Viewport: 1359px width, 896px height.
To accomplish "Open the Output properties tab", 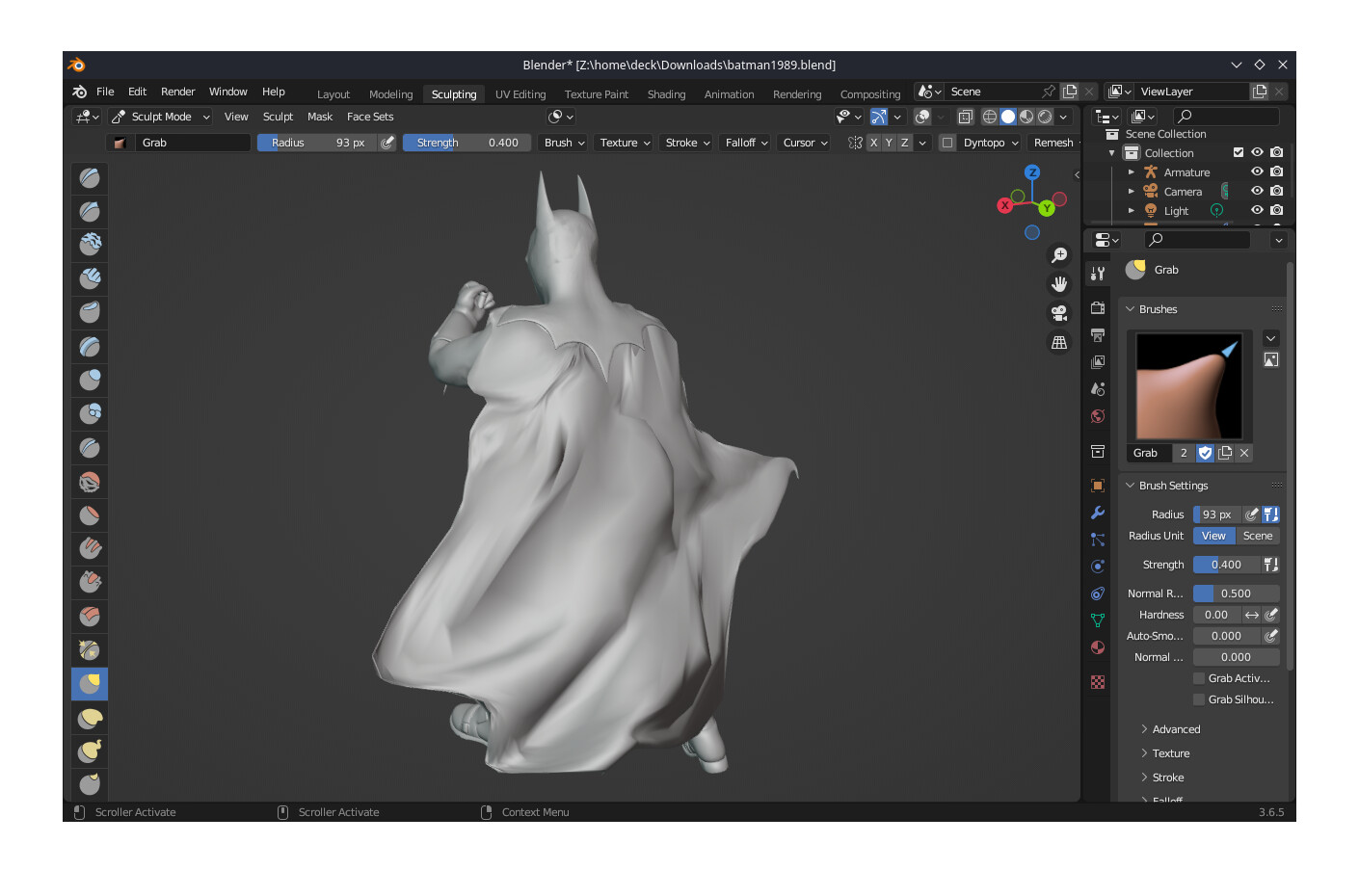I will coord(1098,335).
